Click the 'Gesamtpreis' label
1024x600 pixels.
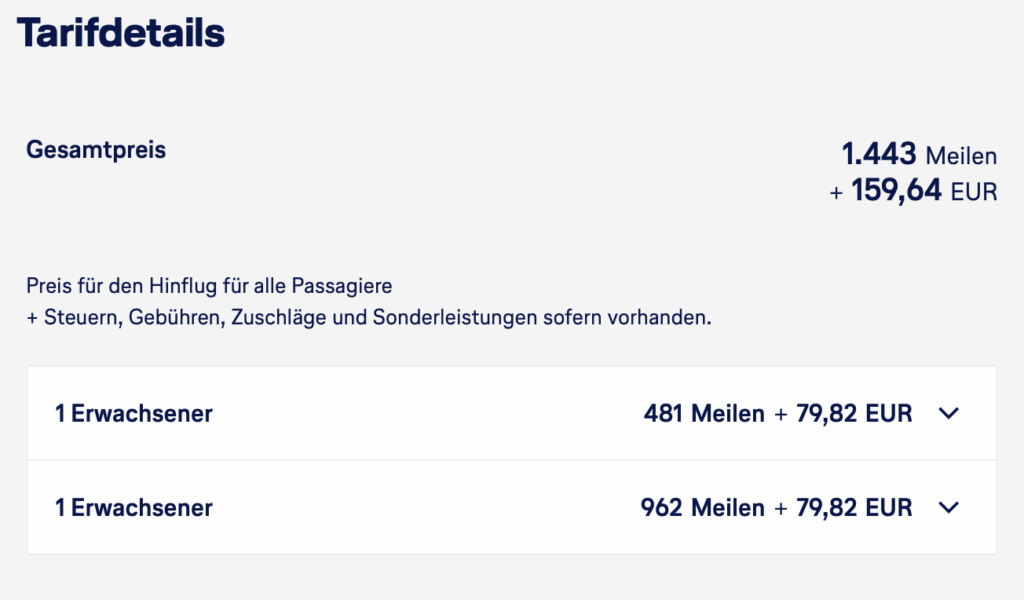[x=96, y=151]
